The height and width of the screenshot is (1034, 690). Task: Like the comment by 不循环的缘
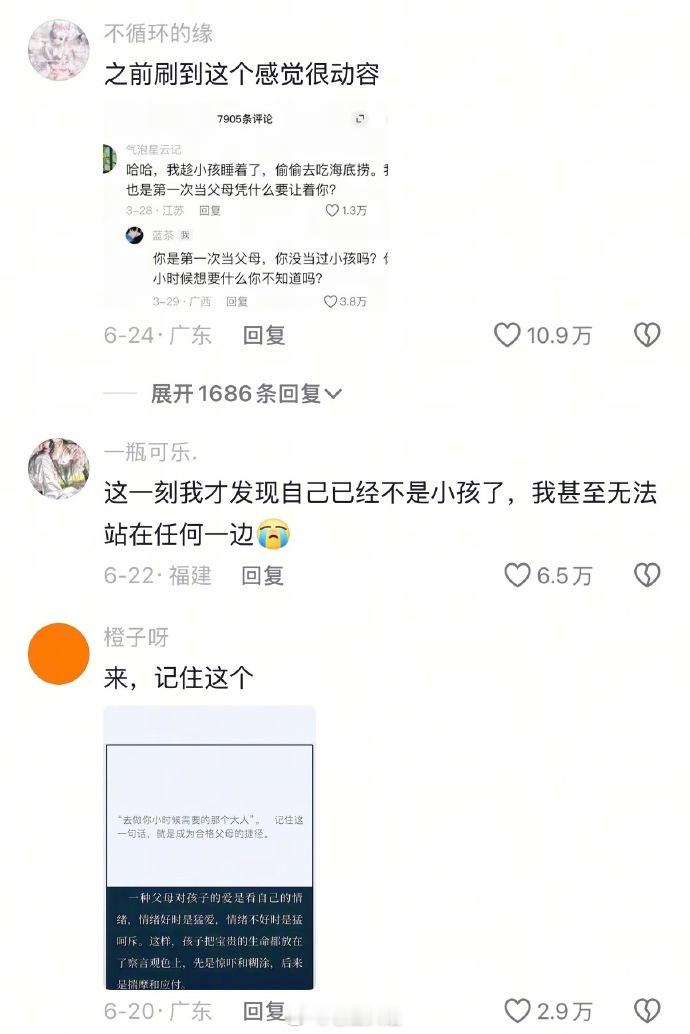pyautogui.click(x=507, y=335)
